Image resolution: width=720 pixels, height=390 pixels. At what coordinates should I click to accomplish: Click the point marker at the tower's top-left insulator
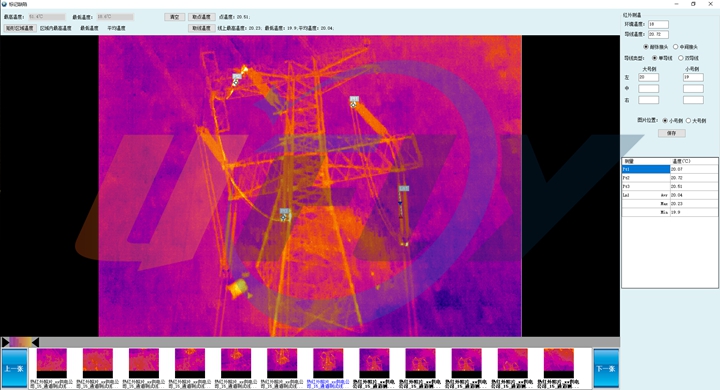tap(236, 82)
